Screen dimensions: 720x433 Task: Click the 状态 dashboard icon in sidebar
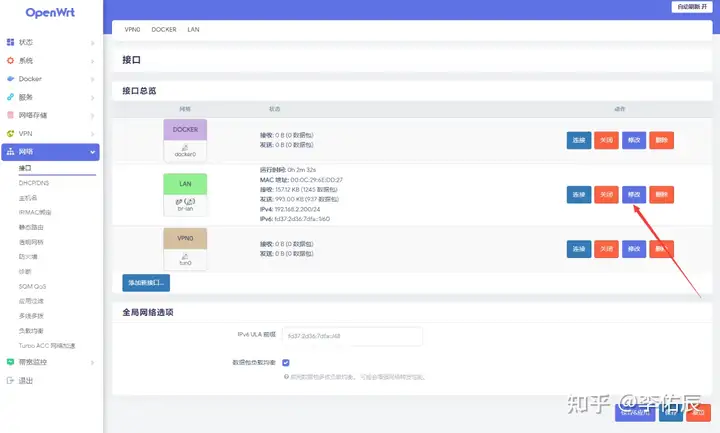pyautogui.click(x=10, y=42)
